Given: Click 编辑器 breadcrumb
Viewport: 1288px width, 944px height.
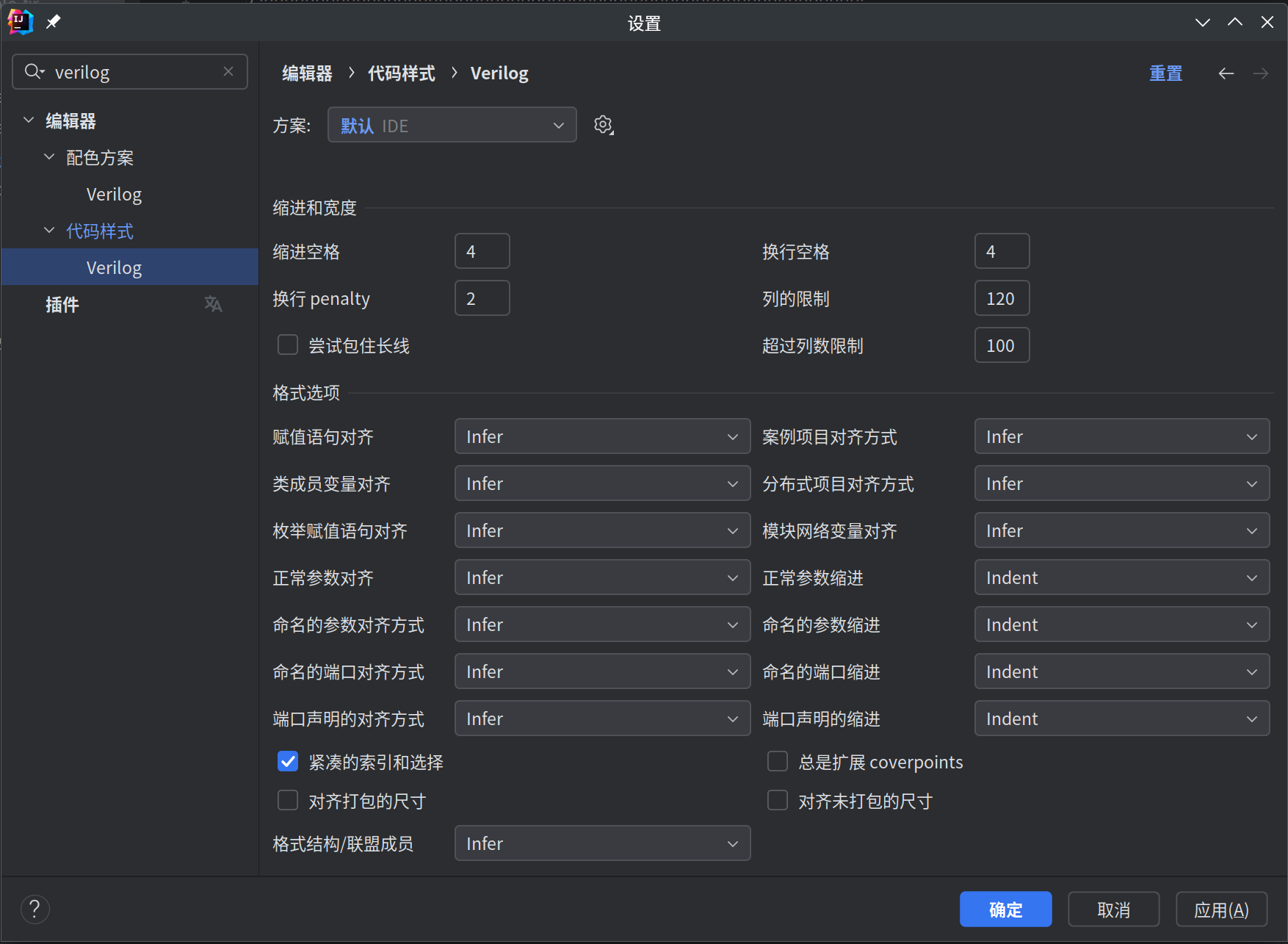Looking at the screenshot, I should coord(307,73).
